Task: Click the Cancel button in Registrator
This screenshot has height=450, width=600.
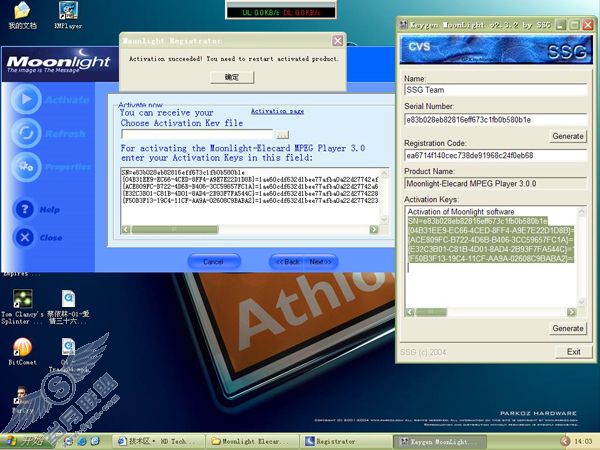Action: 214,262
